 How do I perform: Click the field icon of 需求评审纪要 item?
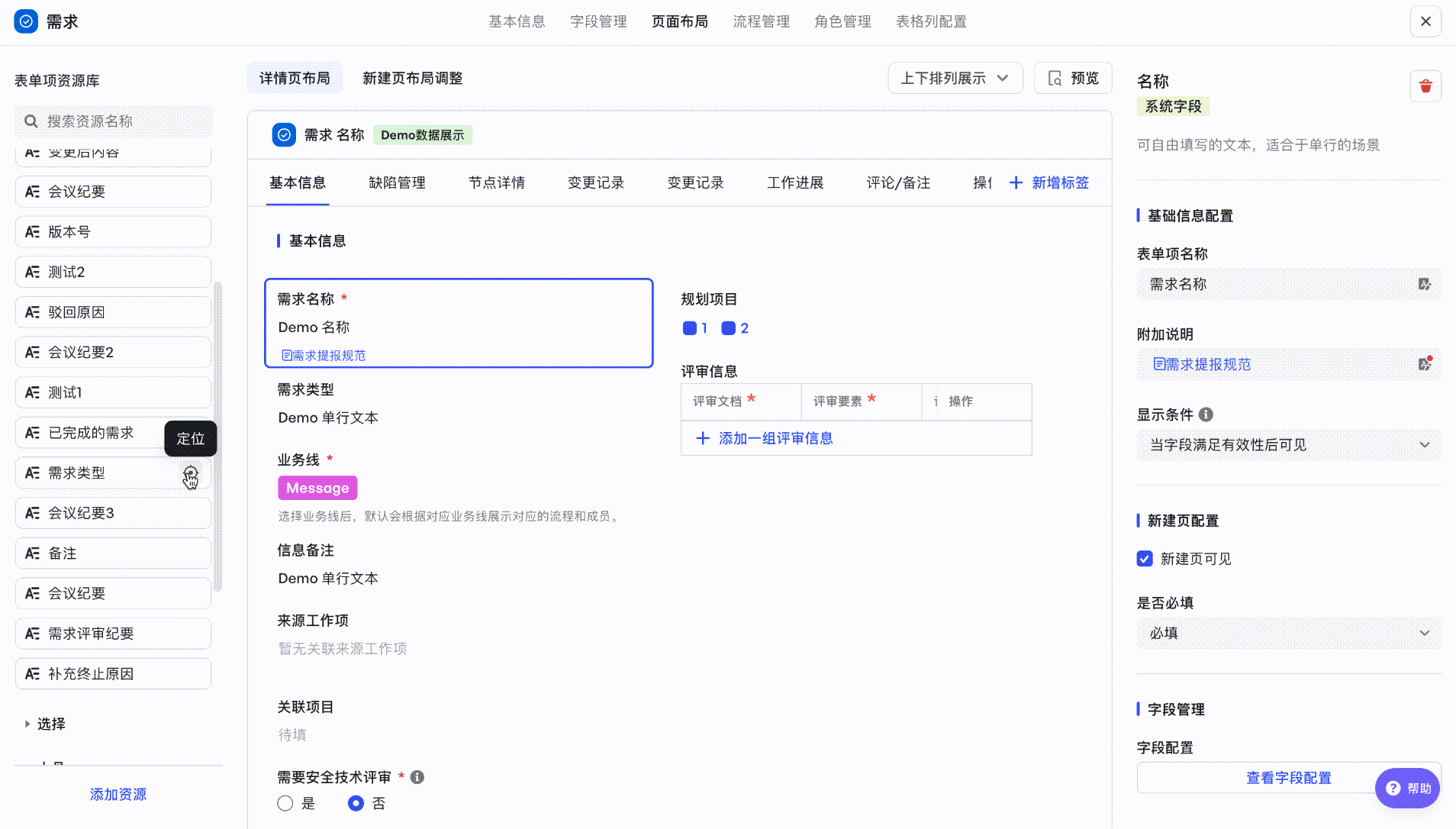point(32,634)
